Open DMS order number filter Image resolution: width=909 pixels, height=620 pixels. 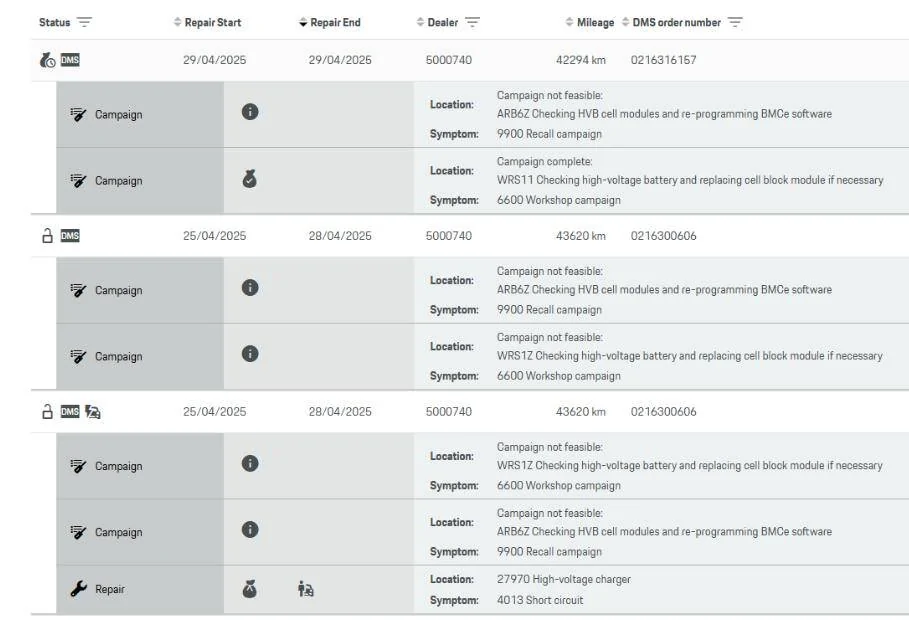pyautogui.click(x=735, y=23)
